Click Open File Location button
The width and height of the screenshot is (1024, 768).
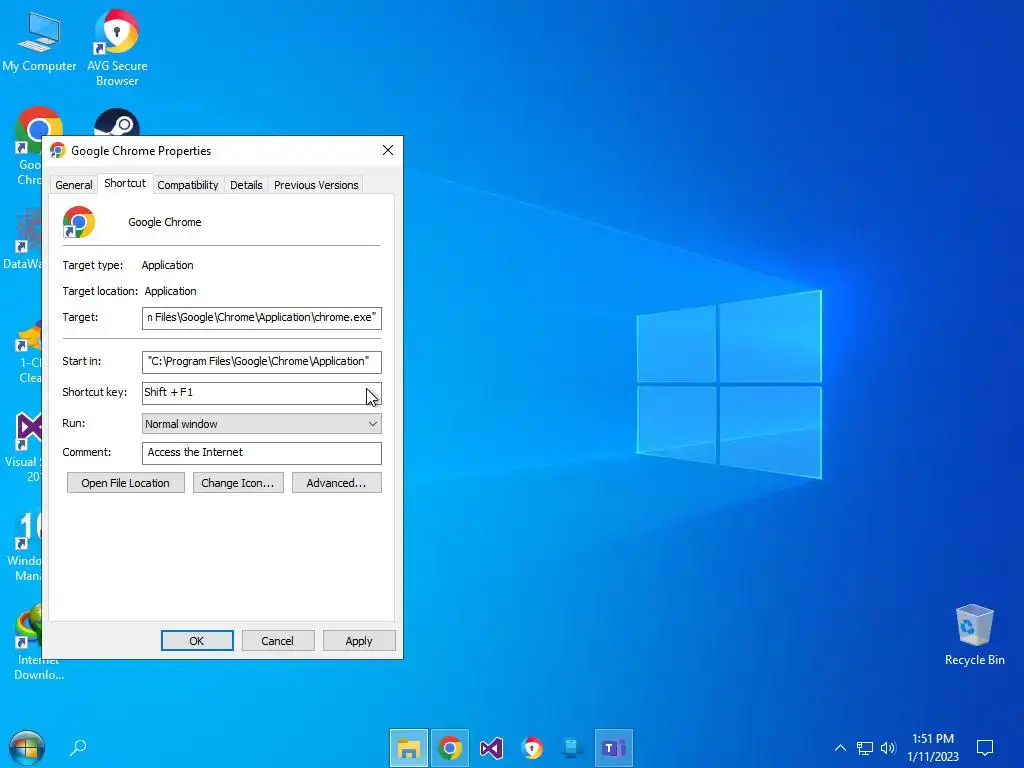click(x=125, y=483)
